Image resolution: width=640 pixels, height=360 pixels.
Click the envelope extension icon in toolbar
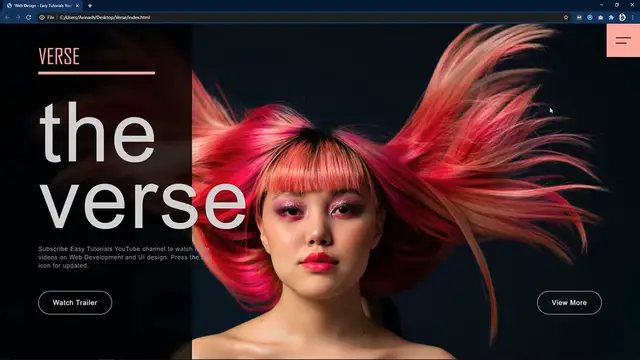pos(579,18)
